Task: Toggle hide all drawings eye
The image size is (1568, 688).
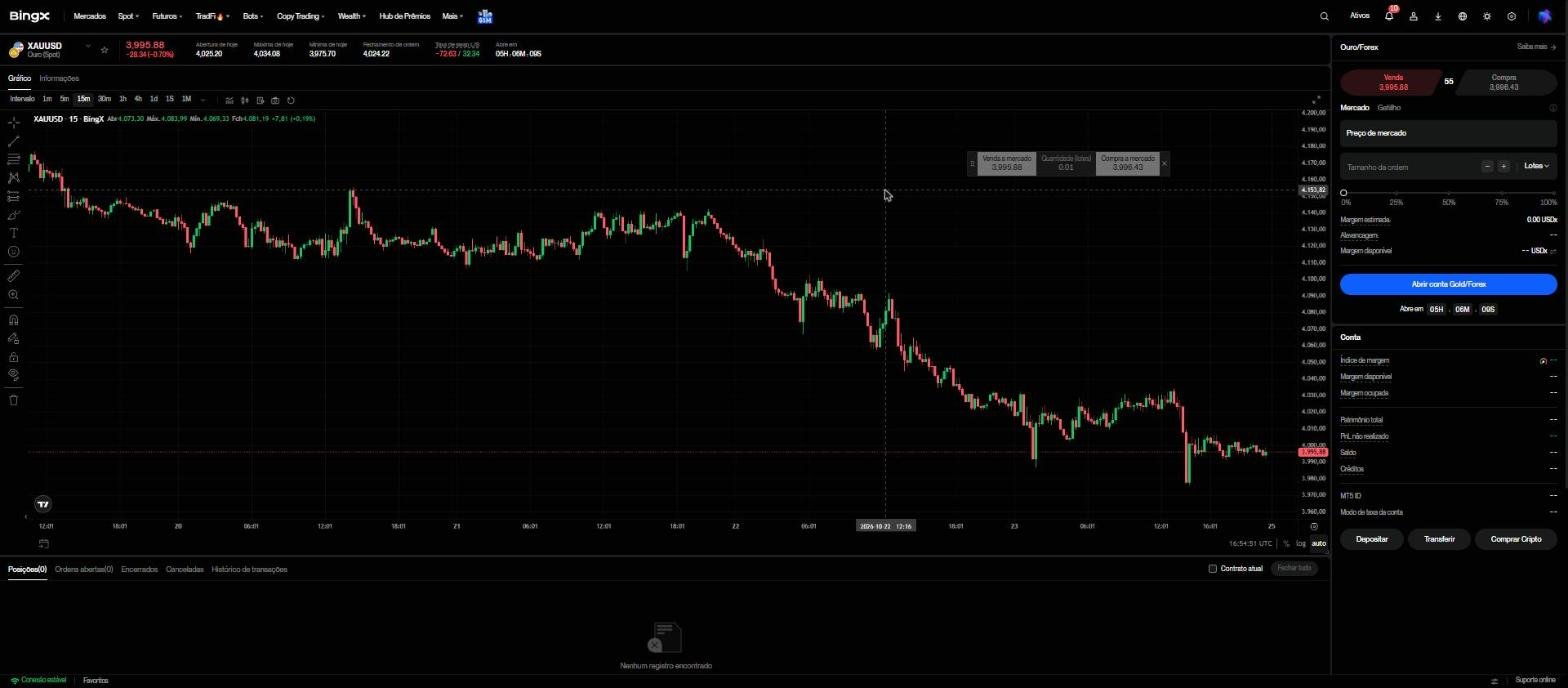Action: click(x=13, y=375)
